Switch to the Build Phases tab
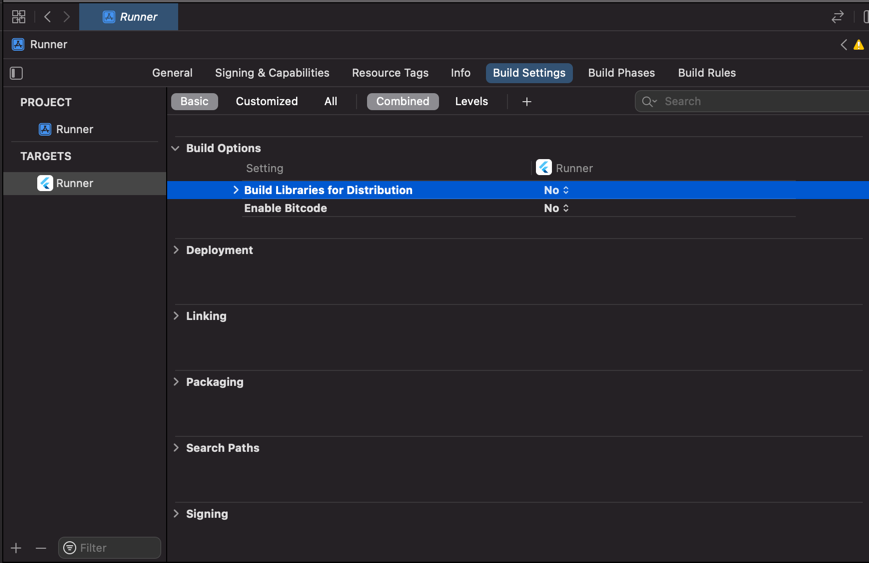Viewport: 869px width, 563px height. (621, 73)
